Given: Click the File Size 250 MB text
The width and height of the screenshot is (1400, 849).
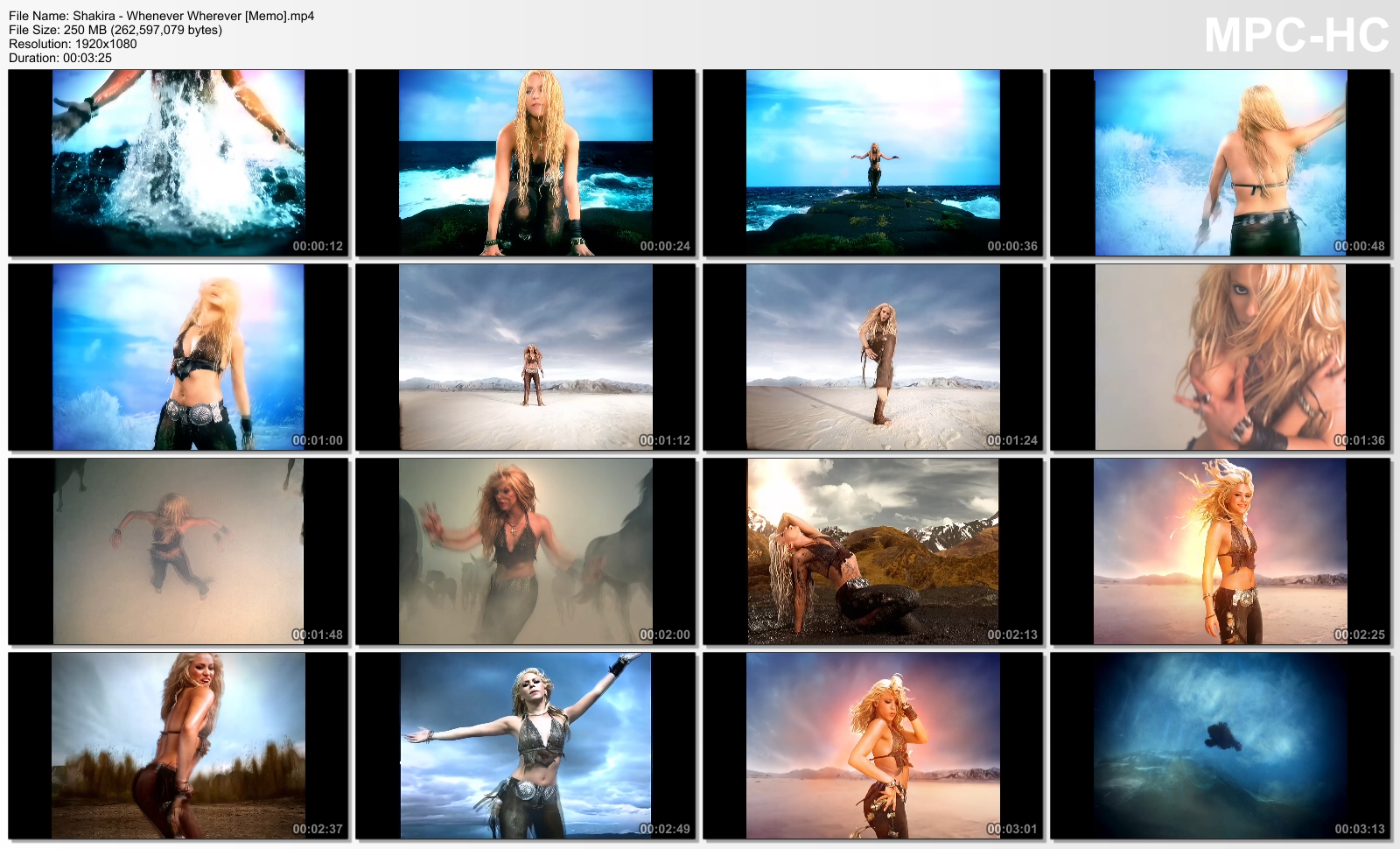Looking at the screenshot, I should [x=115, y=30].
